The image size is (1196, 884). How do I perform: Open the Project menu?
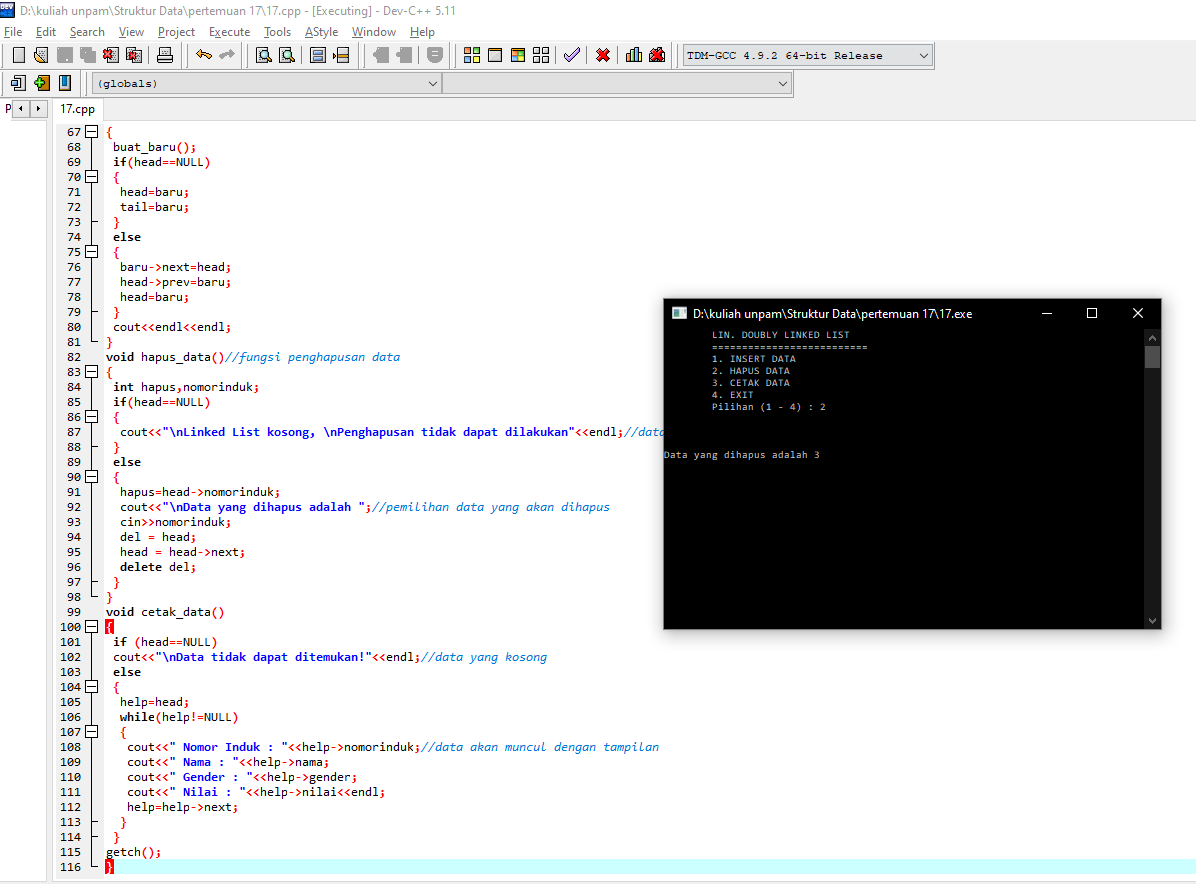(x=176, y=32)
